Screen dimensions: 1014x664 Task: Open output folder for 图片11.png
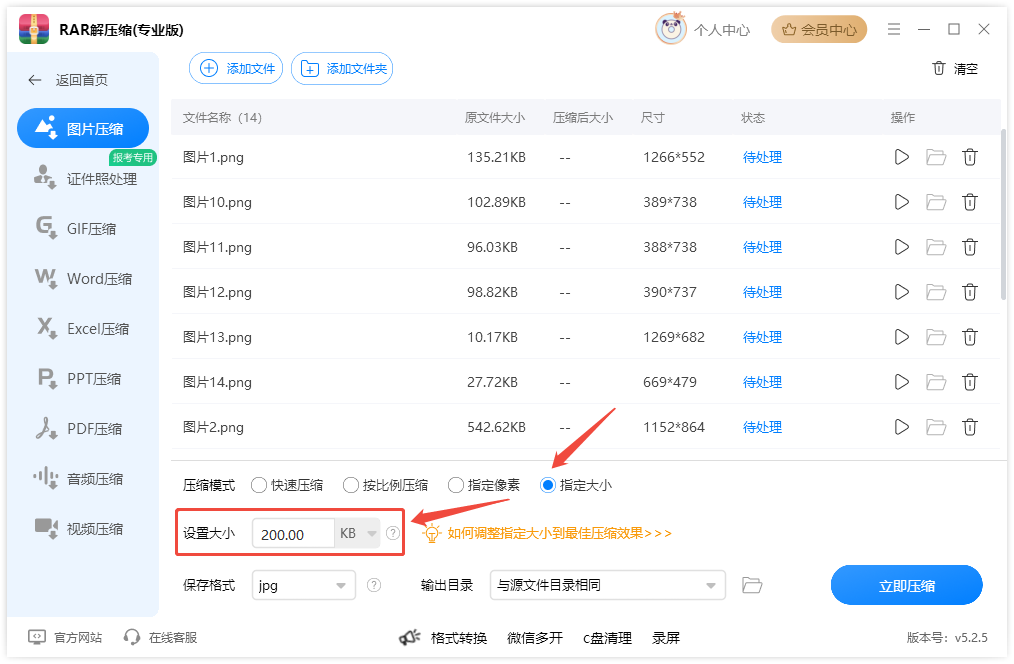tap(936, 247)
